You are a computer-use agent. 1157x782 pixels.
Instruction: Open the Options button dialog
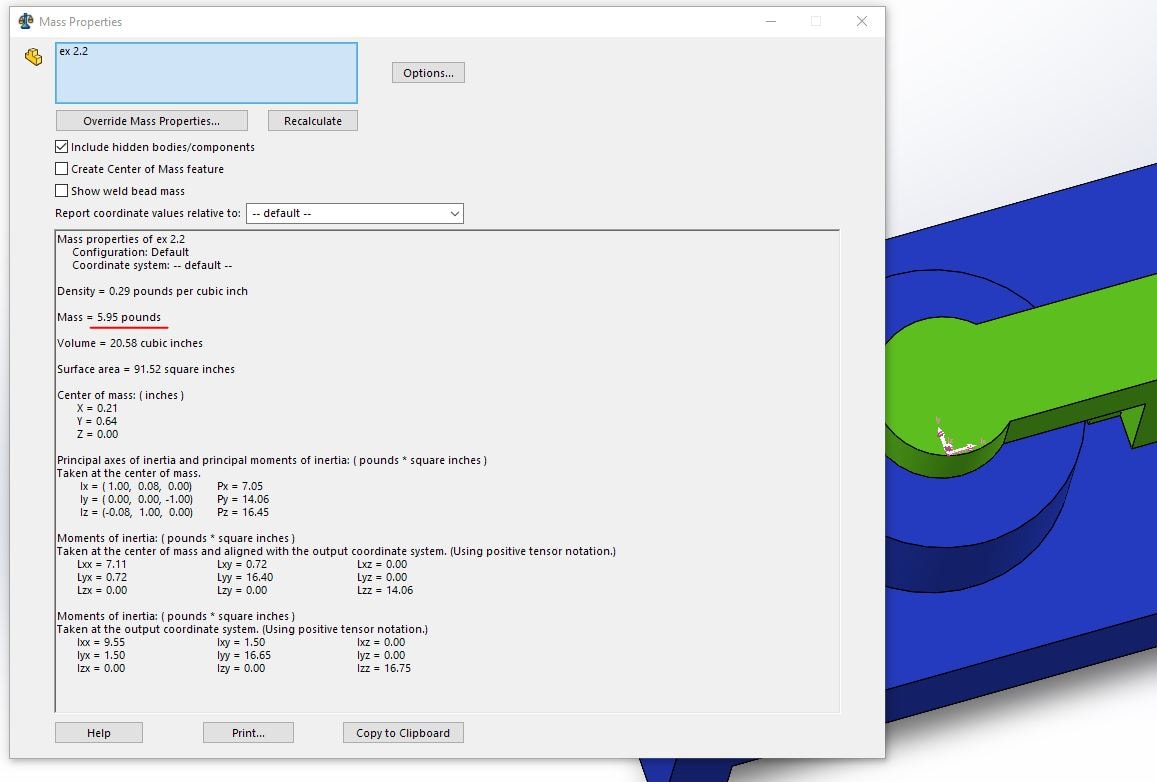point(428,73)
